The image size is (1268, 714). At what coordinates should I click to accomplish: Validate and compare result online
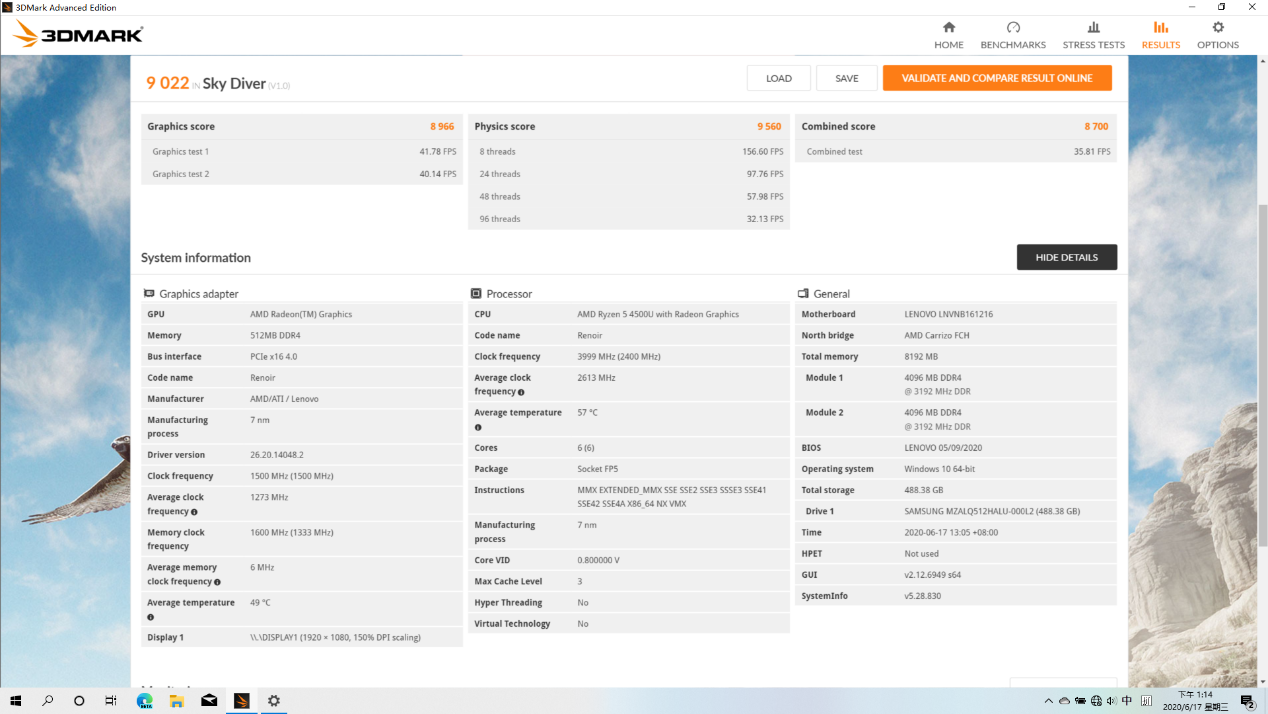pos(997,78)
